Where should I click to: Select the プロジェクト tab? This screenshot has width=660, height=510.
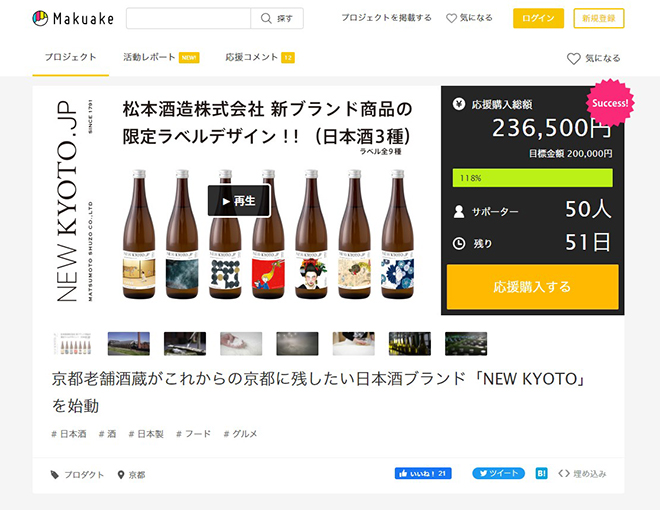pos(71,57)
